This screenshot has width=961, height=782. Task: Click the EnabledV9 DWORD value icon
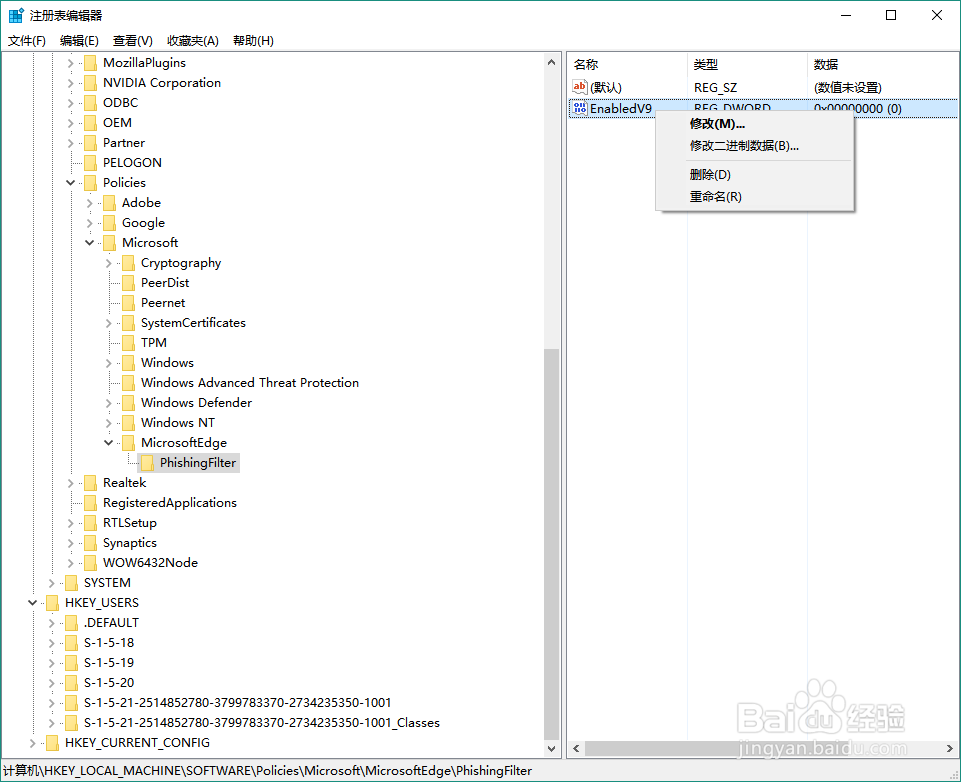(x=580, y=108)
